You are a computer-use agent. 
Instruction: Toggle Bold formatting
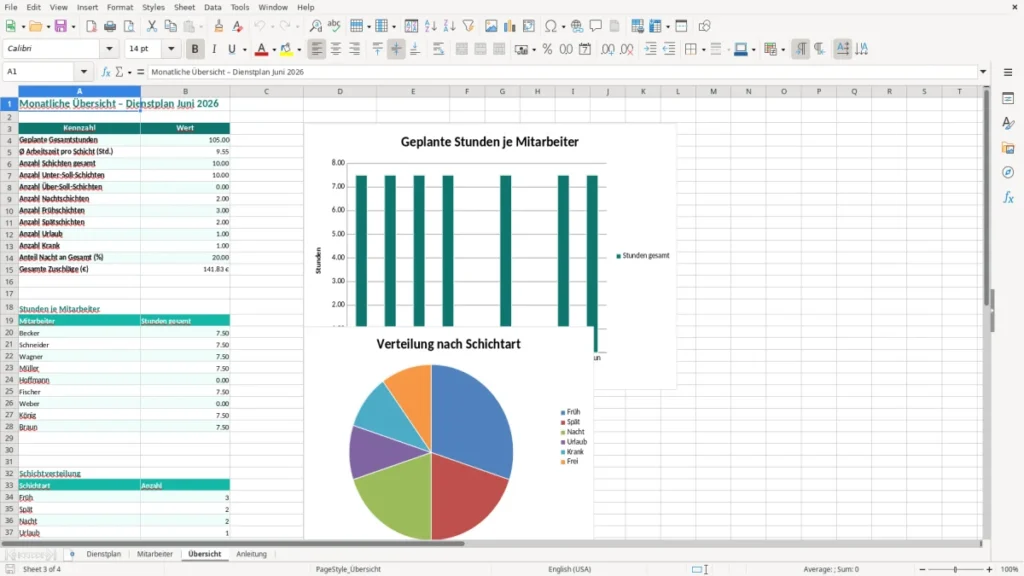tap(195, 49)
